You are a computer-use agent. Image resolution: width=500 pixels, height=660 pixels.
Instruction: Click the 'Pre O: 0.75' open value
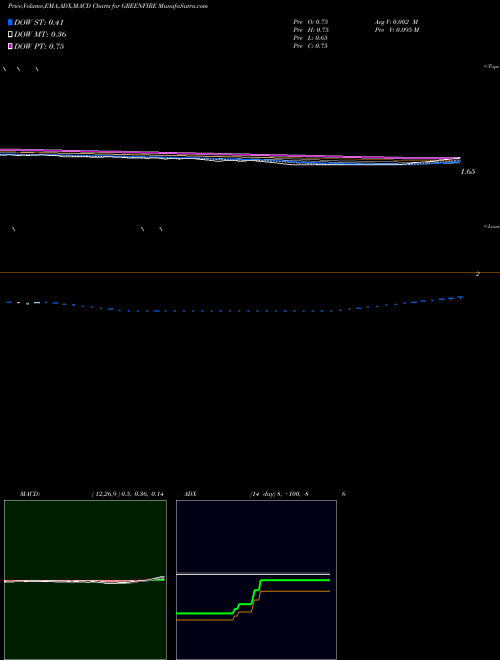coord(311,22)
